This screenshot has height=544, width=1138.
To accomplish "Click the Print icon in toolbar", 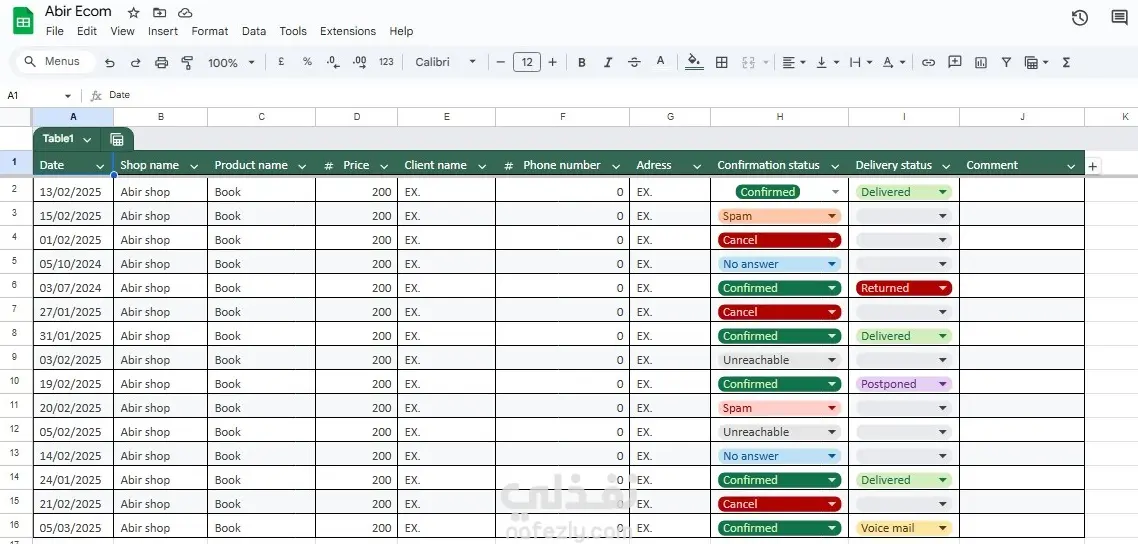I will click(x=161, y=62).
